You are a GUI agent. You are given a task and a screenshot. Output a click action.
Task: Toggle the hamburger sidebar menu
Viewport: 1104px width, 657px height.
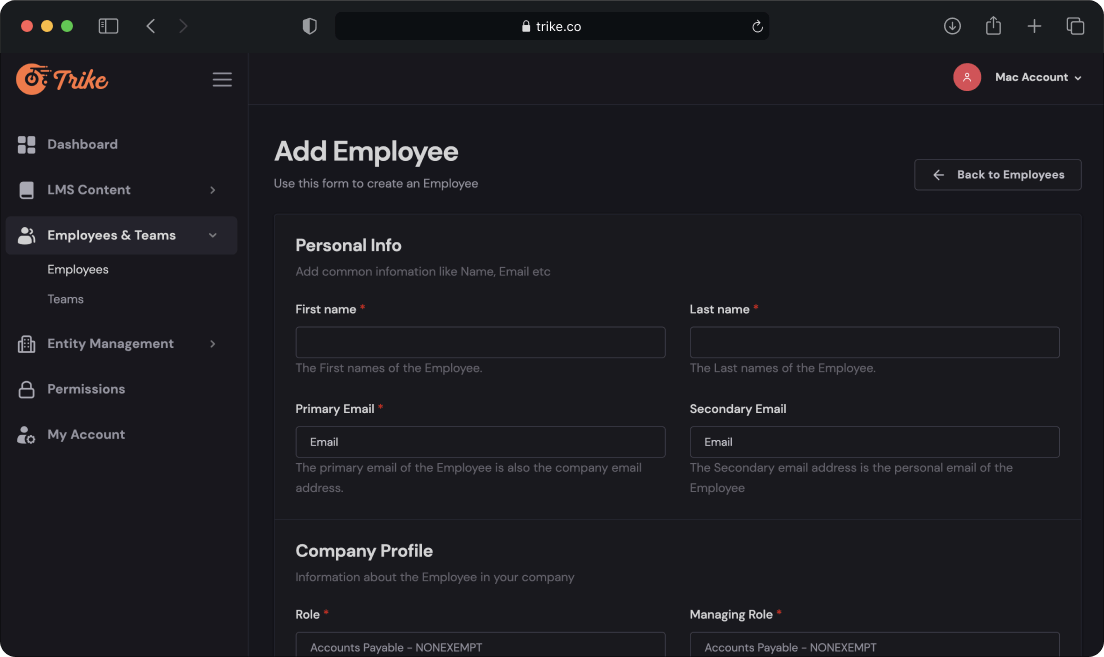point(222,80)
